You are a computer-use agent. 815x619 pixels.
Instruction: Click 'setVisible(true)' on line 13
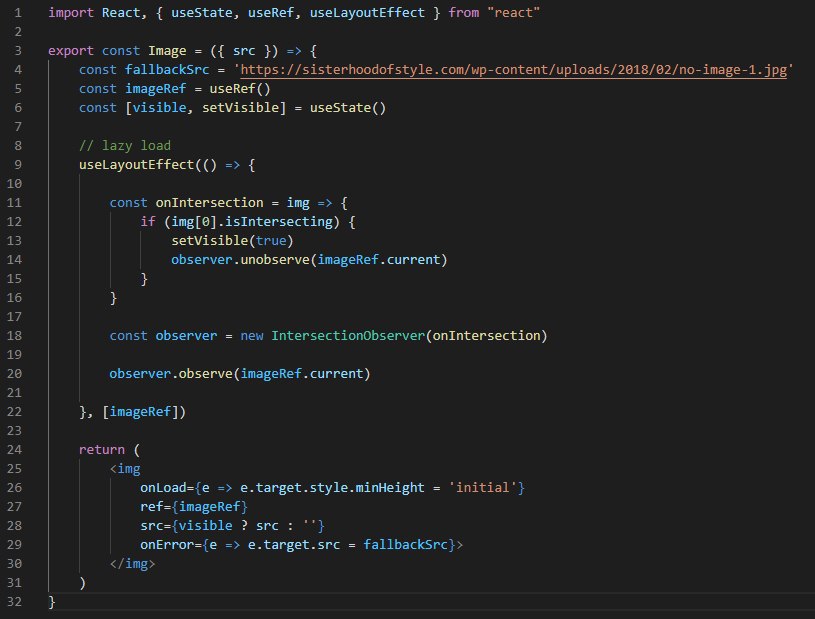[232, 241]
